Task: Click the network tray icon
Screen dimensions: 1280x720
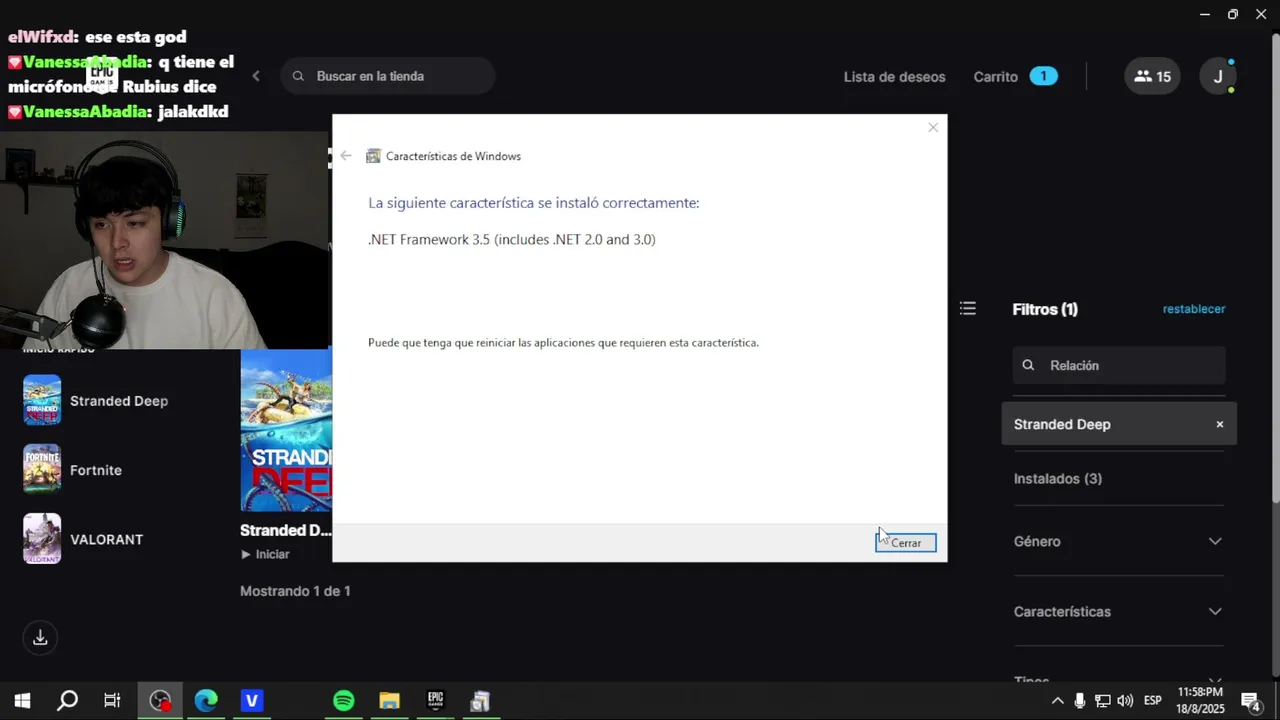Action: 1102,701
